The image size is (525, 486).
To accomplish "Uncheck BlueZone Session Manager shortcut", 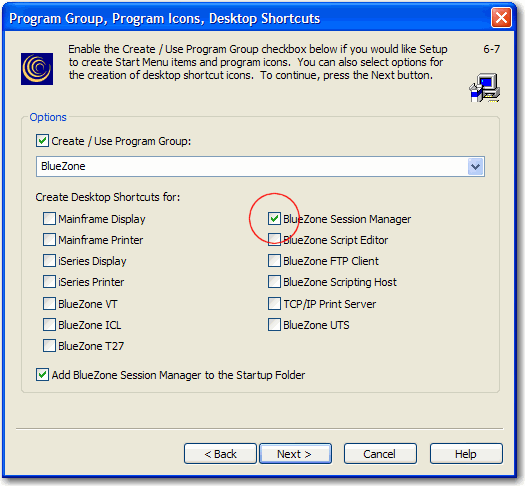I will pos(274,219).
